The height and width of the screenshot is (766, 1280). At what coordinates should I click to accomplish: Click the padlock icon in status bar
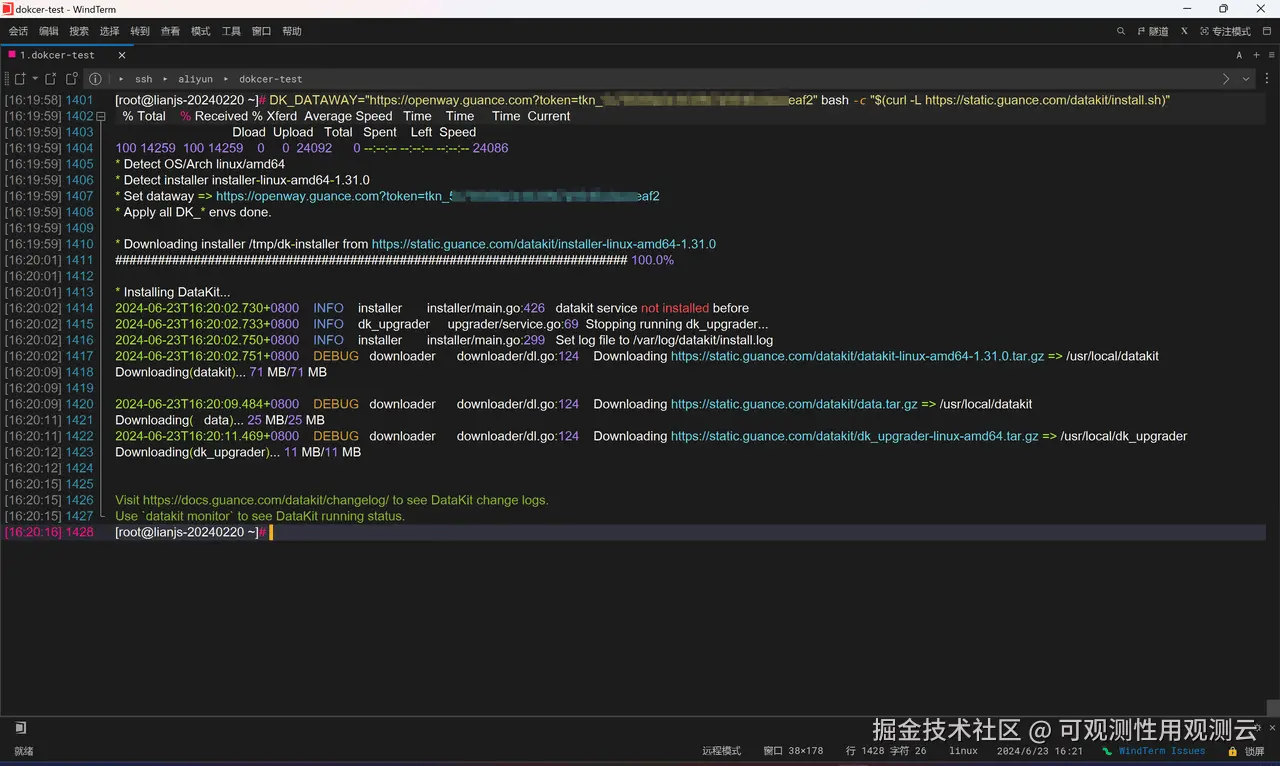click(1234, 751)
